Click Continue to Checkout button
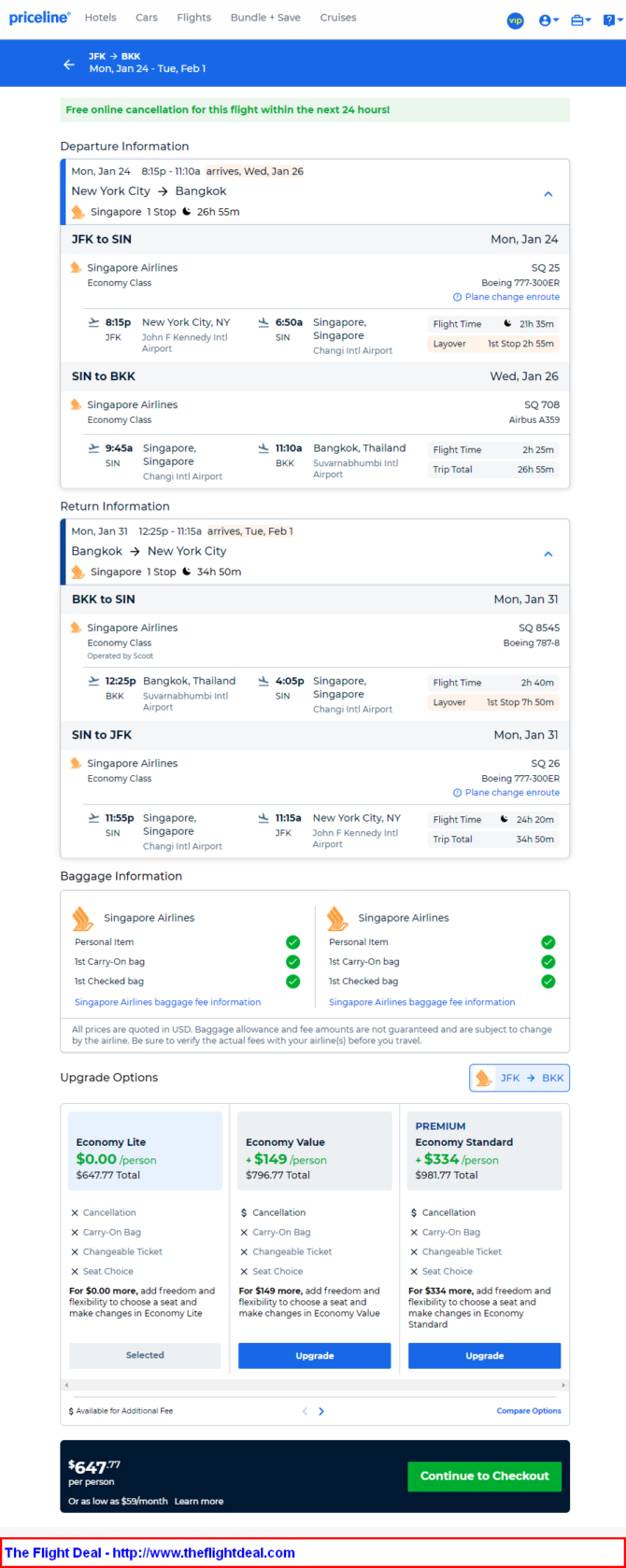This screenshot has height=1568, width=626. 484,1476
